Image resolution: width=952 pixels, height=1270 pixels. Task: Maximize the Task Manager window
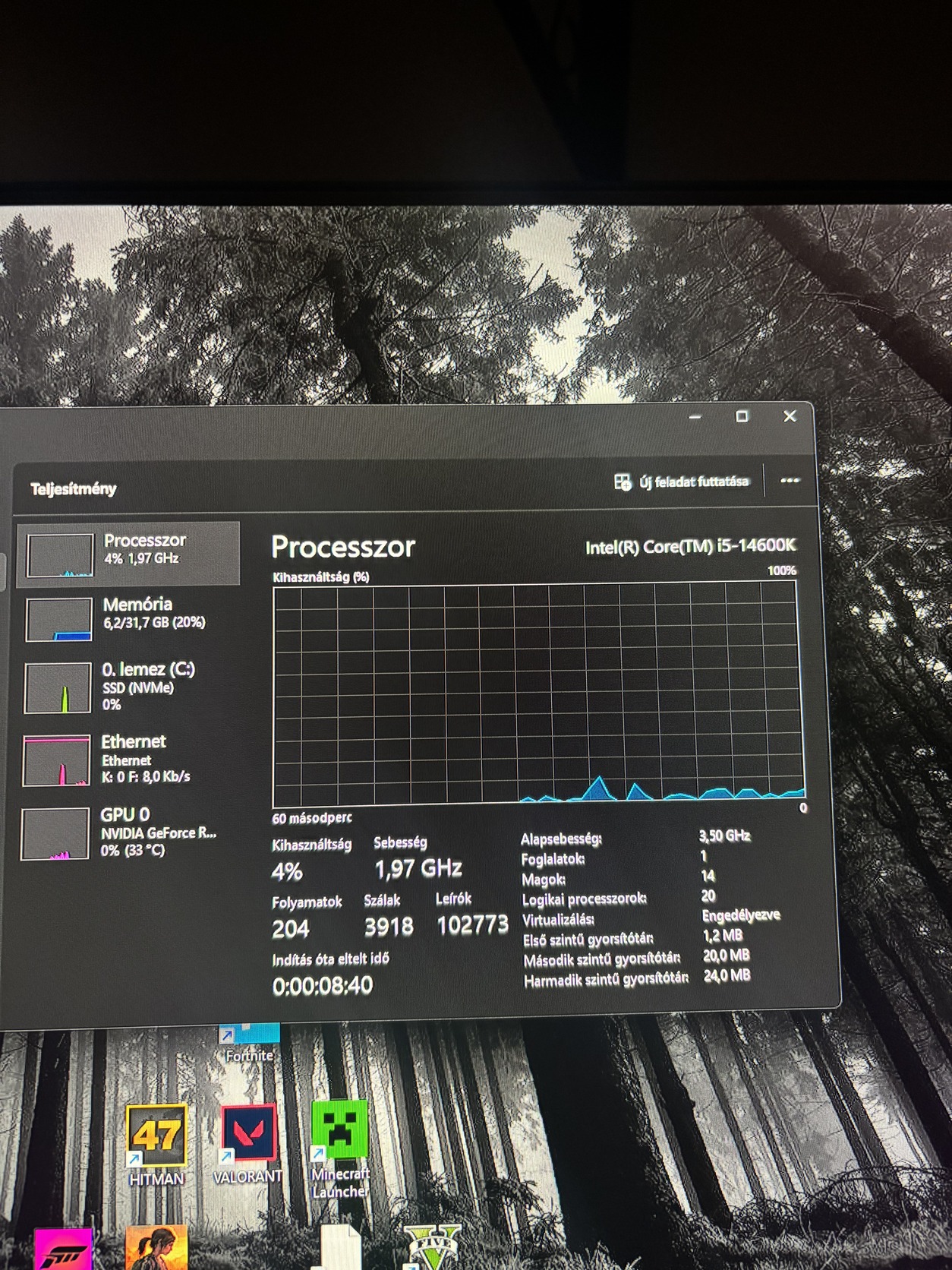click(742, 416)
